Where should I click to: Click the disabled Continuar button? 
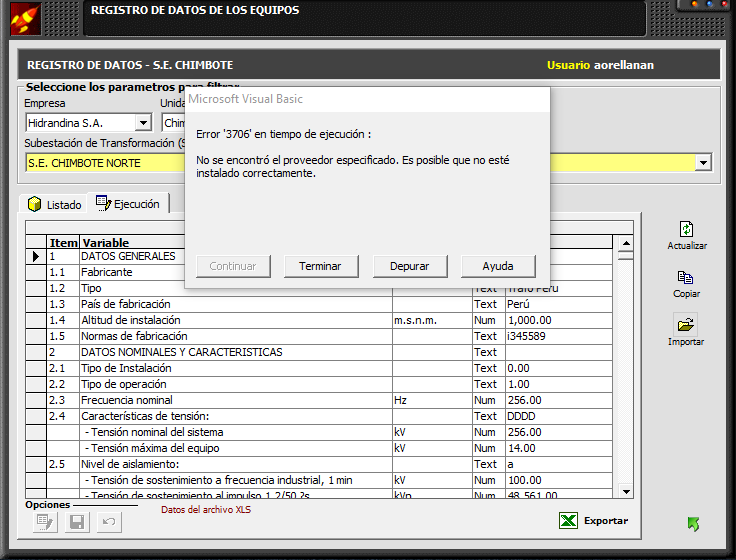coord(233,266)
